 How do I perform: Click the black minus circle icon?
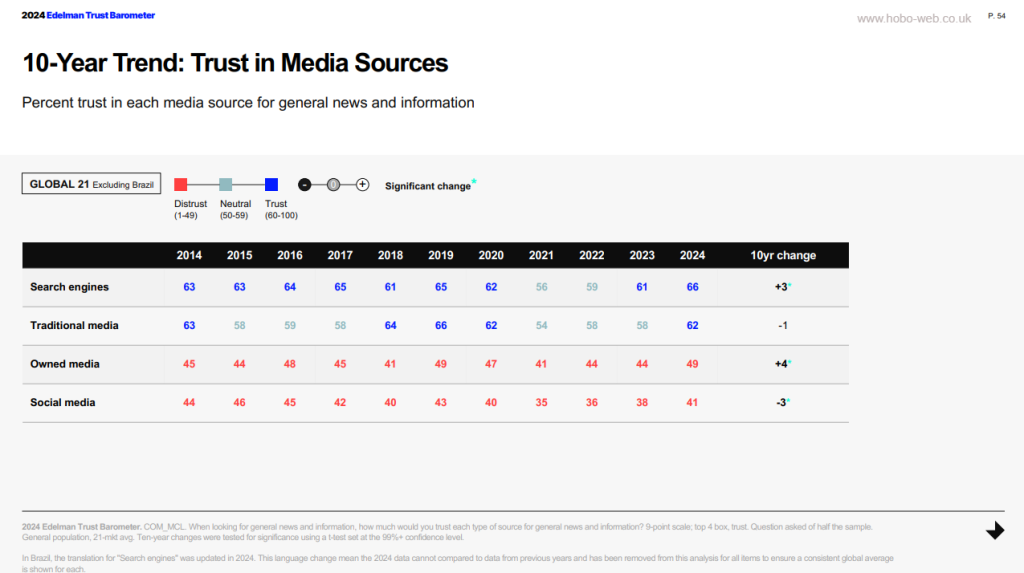(x=304, y=184)
